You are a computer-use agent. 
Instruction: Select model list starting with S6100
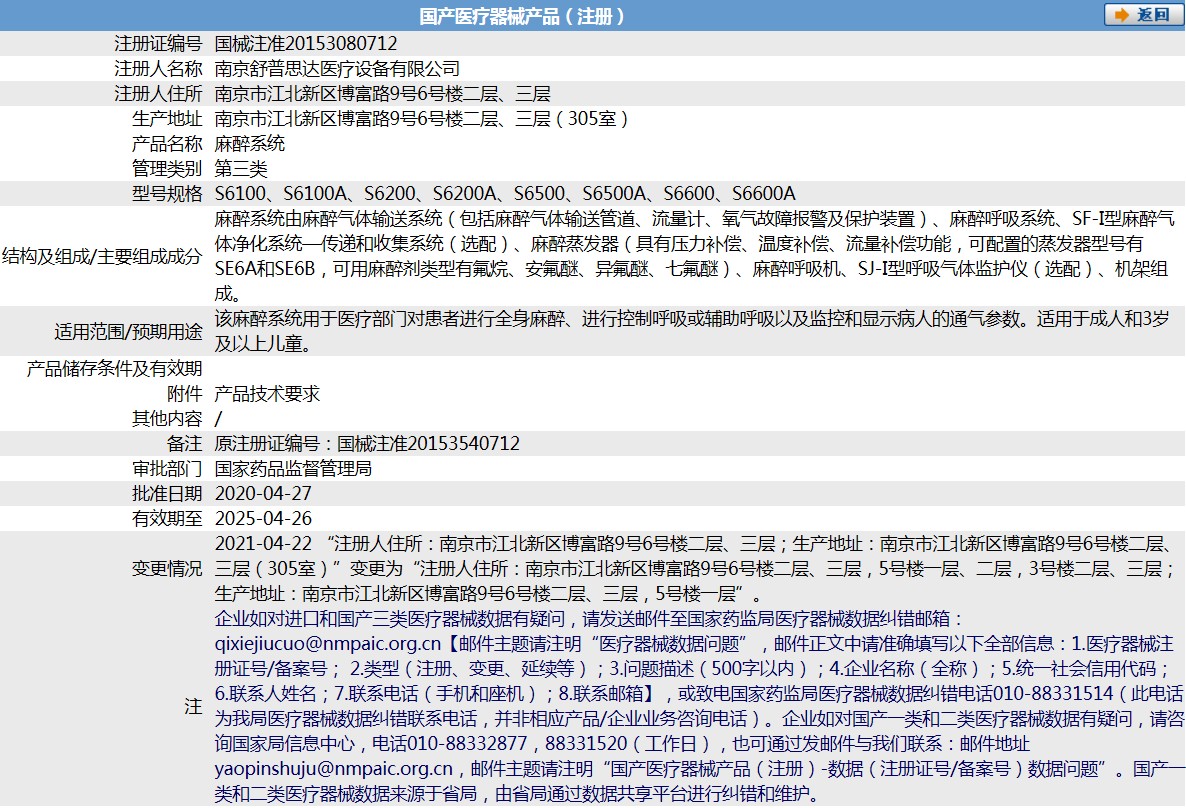tap(505, 194)
